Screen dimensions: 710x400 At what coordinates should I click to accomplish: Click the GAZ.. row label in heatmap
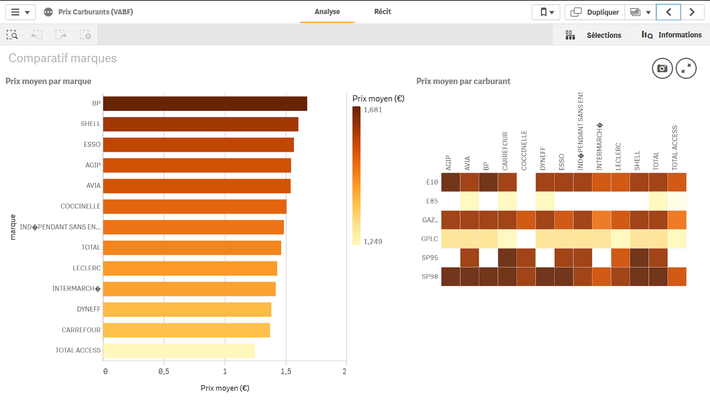click(430, 220)
